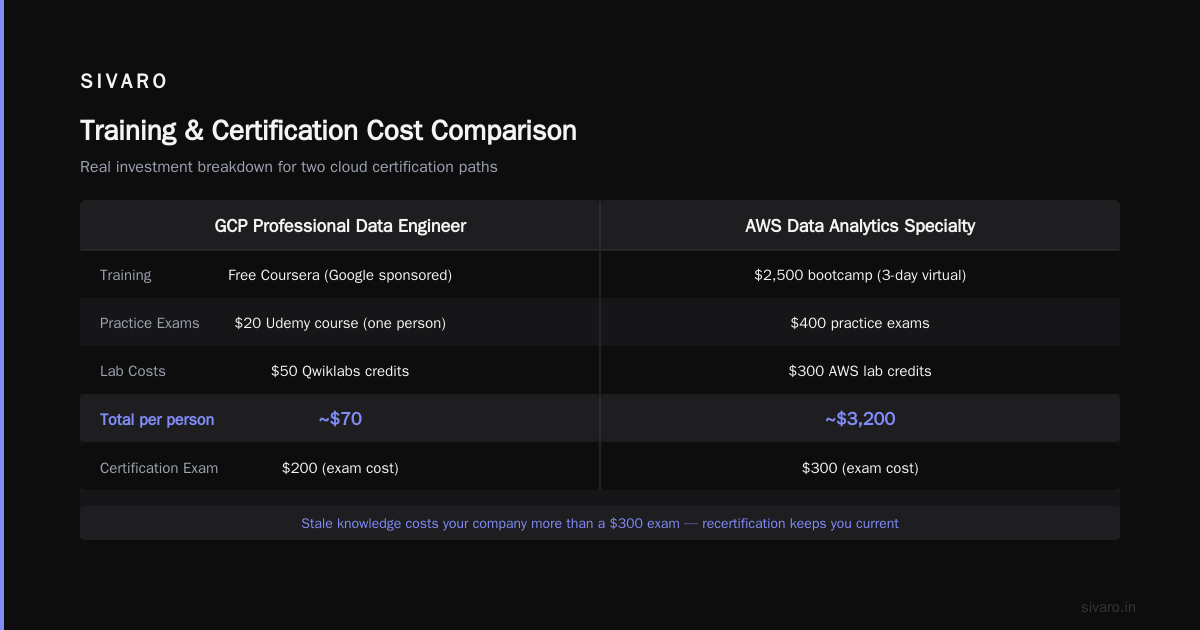
Task: Select the Lab Costs row label
Action: pyautogui.click(x=133, y=371)
